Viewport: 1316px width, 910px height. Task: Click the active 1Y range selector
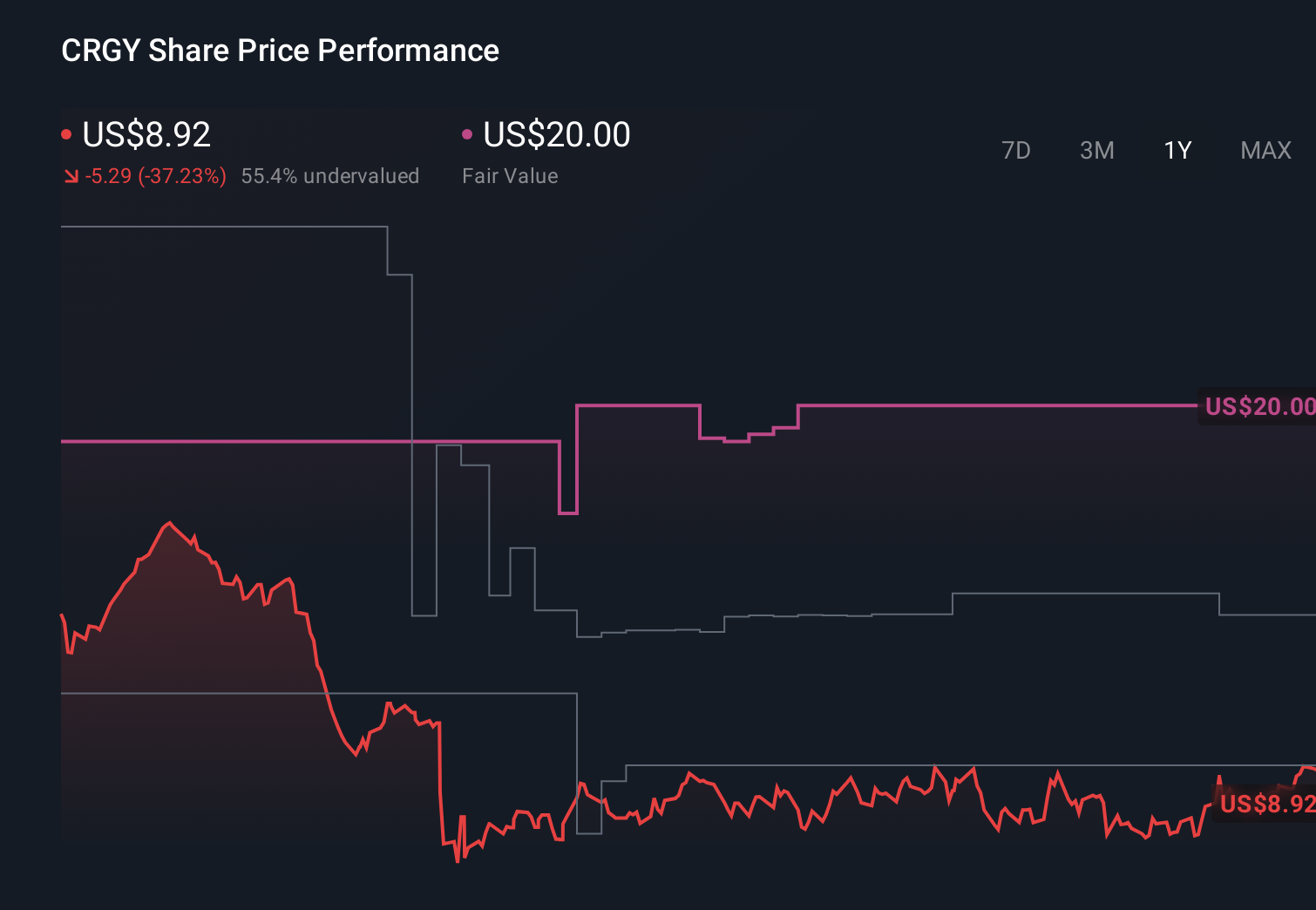click(x=1177, y=150)
